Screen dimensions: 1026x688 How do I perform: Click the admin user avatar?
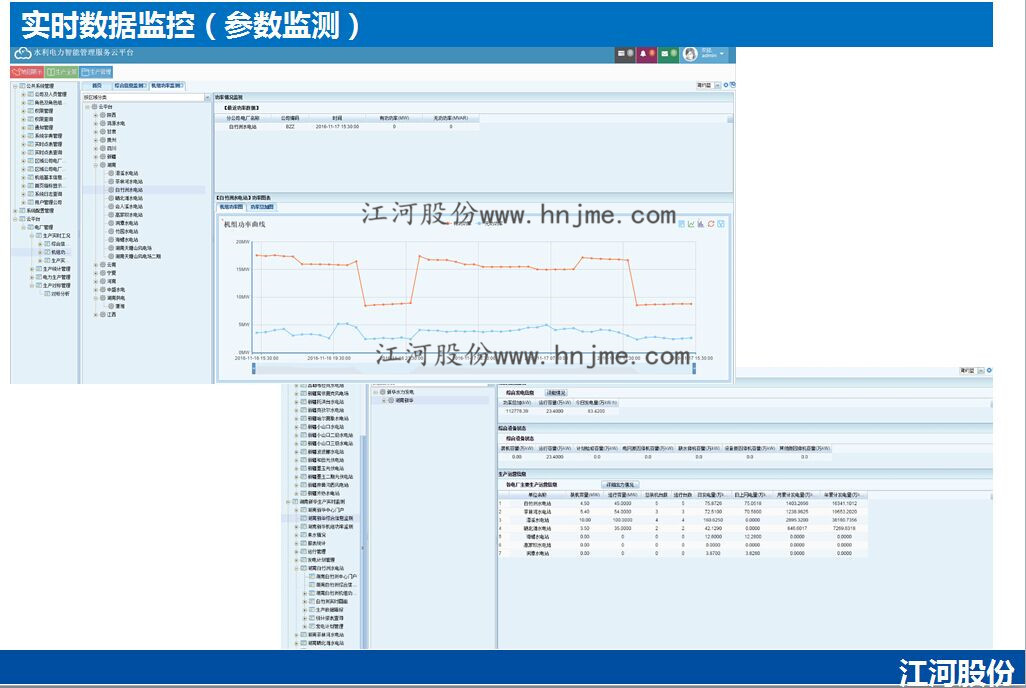coord(690,54)
